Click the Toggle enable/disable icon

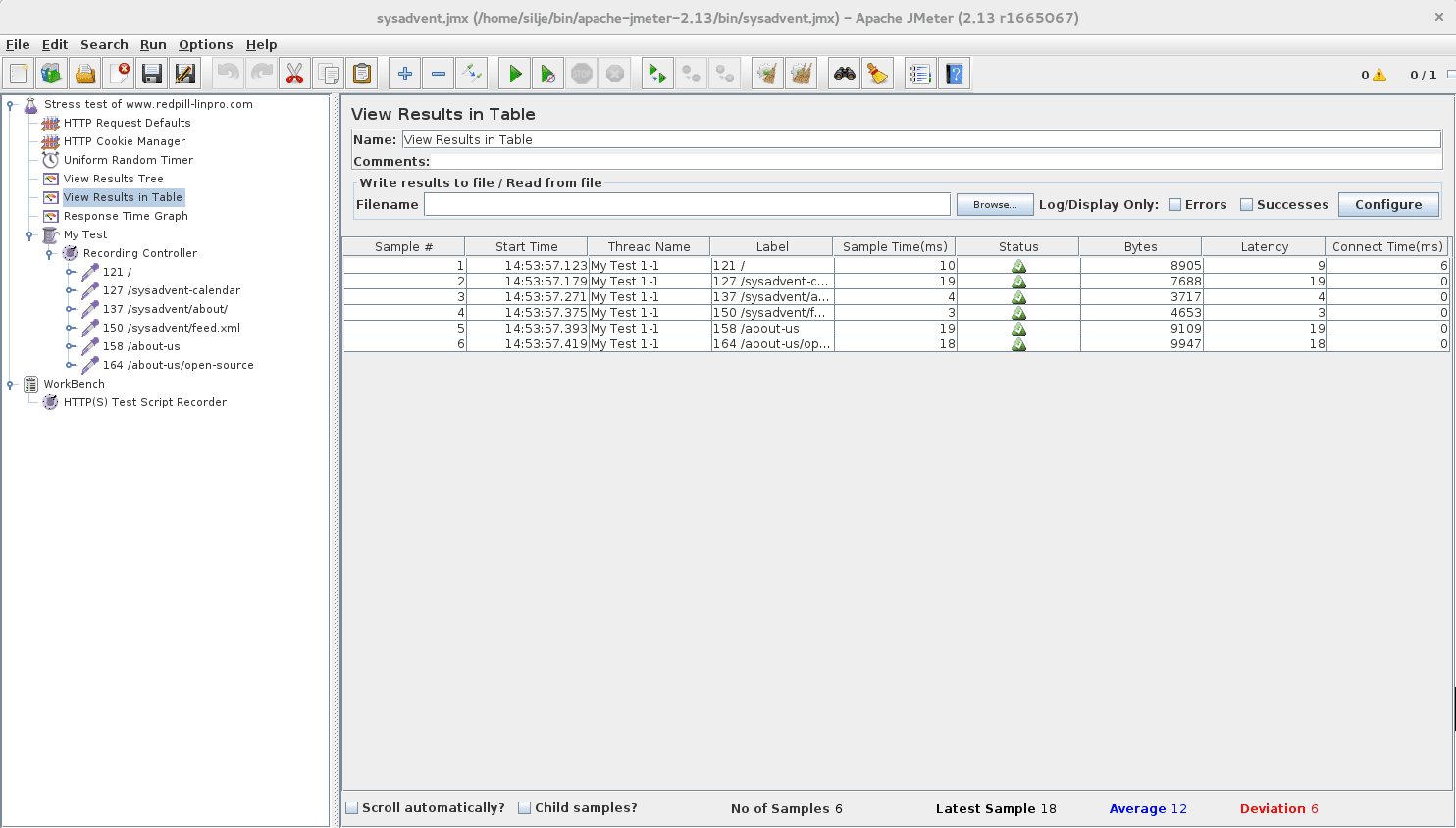pyautogui.click(x=471, y=74)
